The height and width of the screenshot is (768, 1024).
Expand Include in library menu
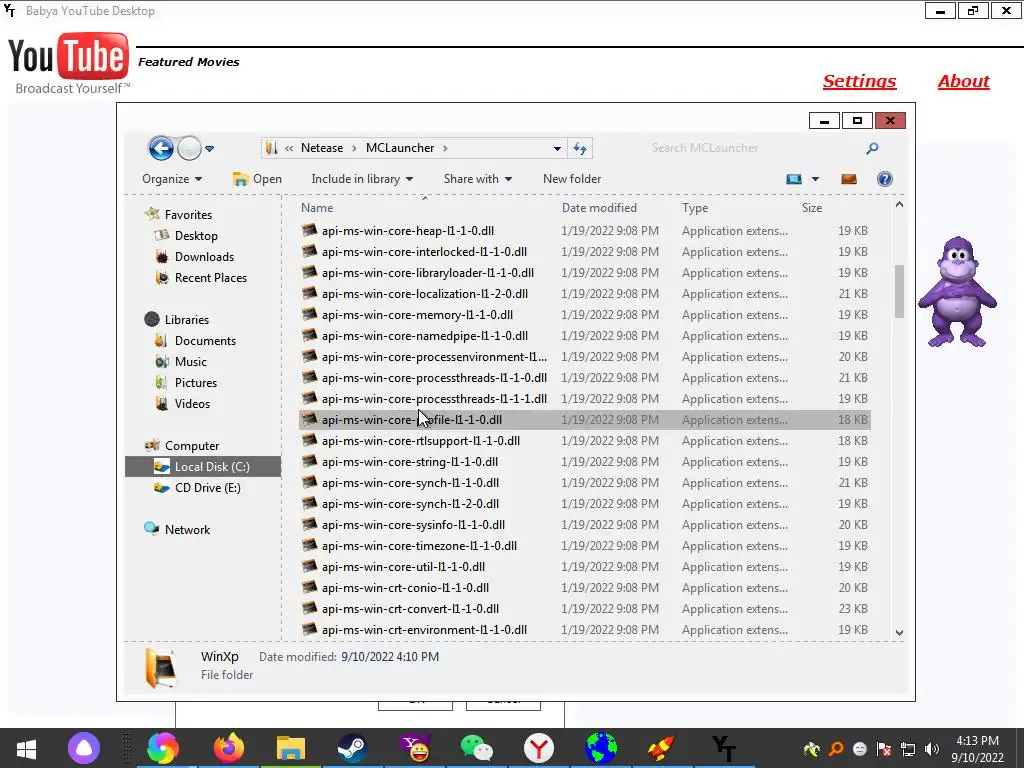point(362,179)
